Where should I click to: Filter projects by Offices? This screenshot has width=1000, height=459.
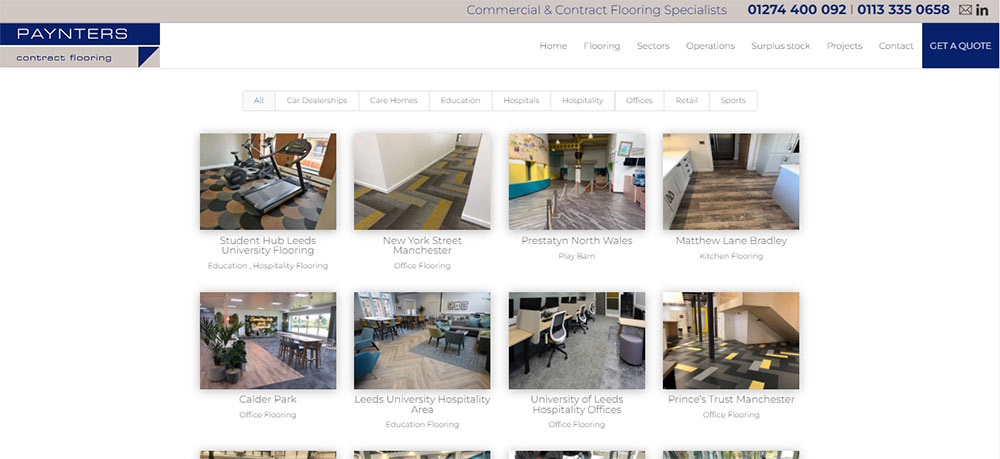[639, 101]
